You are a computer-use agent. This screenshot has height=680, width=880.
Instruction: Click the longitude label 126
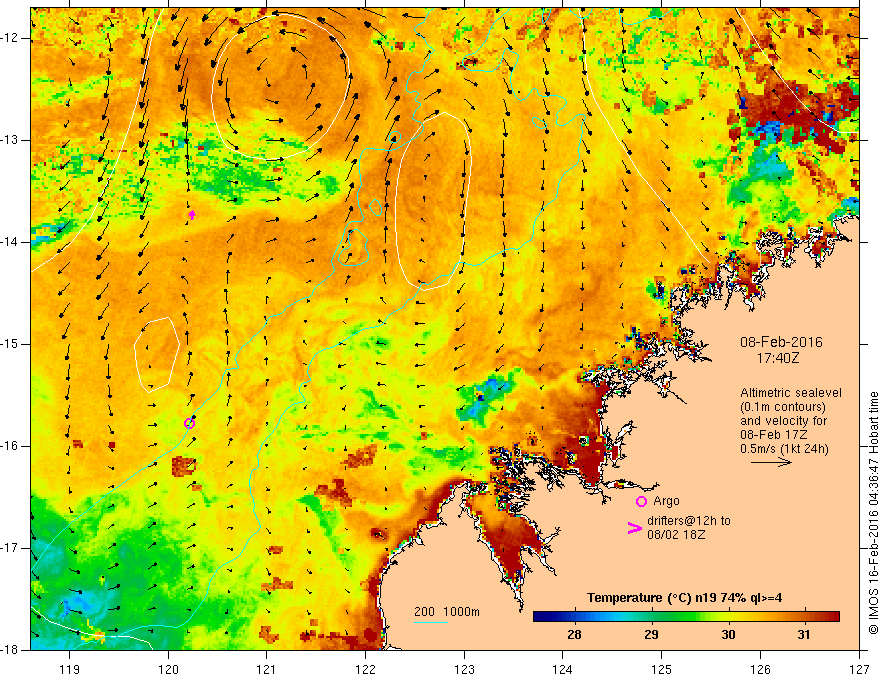(760, 669)
